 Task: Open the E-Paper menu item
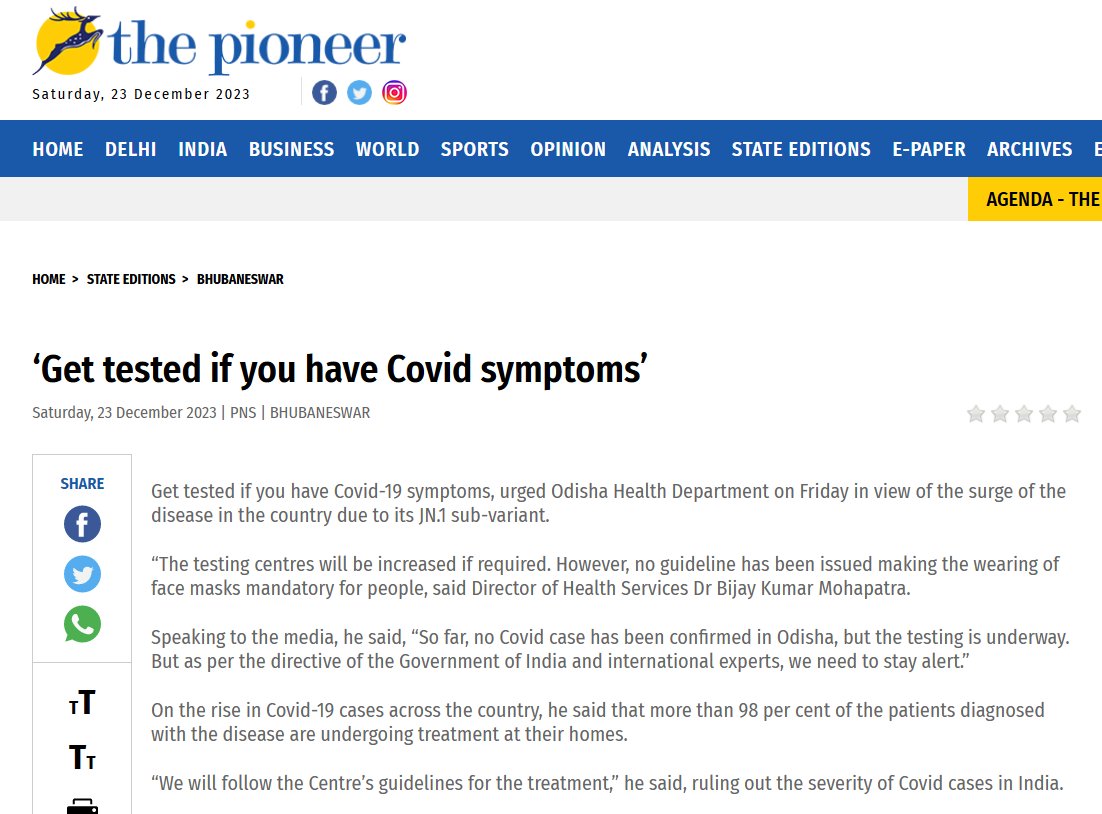pos(929,149)
